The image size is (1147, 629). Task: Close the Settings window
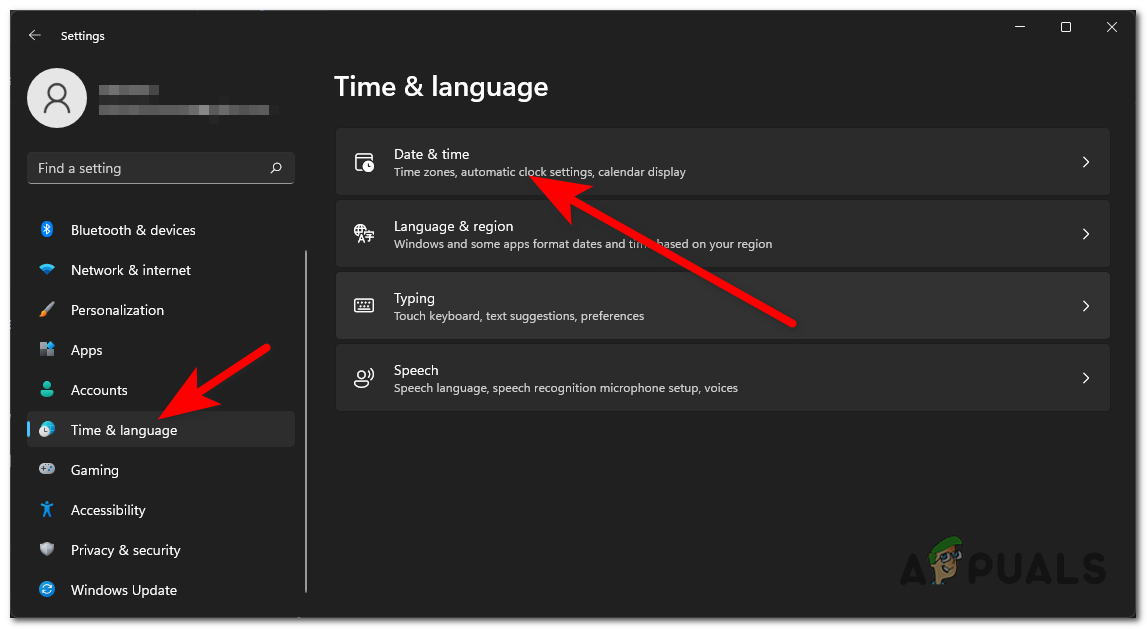point(1112,27)
